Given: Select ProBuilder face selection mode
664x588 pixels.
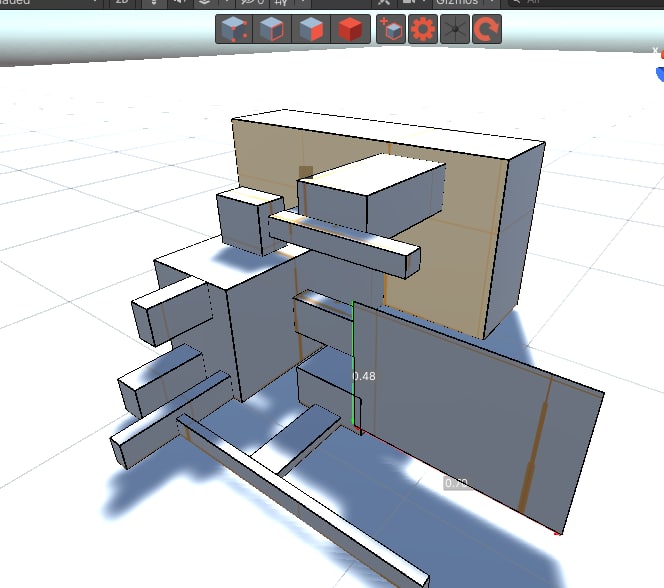Looking at the screenshot, I should (311, 29).
